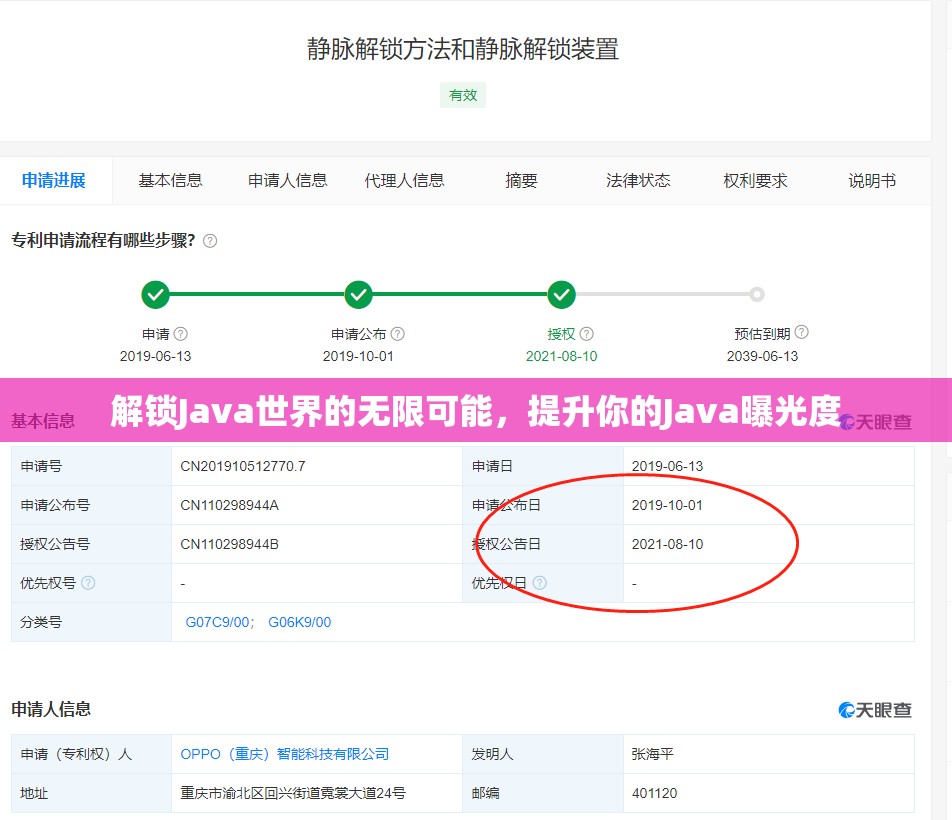Open classification link G07C9/00
Image resolution: width=952 pixels, height=820 pixels.
(x=217, y=622)
